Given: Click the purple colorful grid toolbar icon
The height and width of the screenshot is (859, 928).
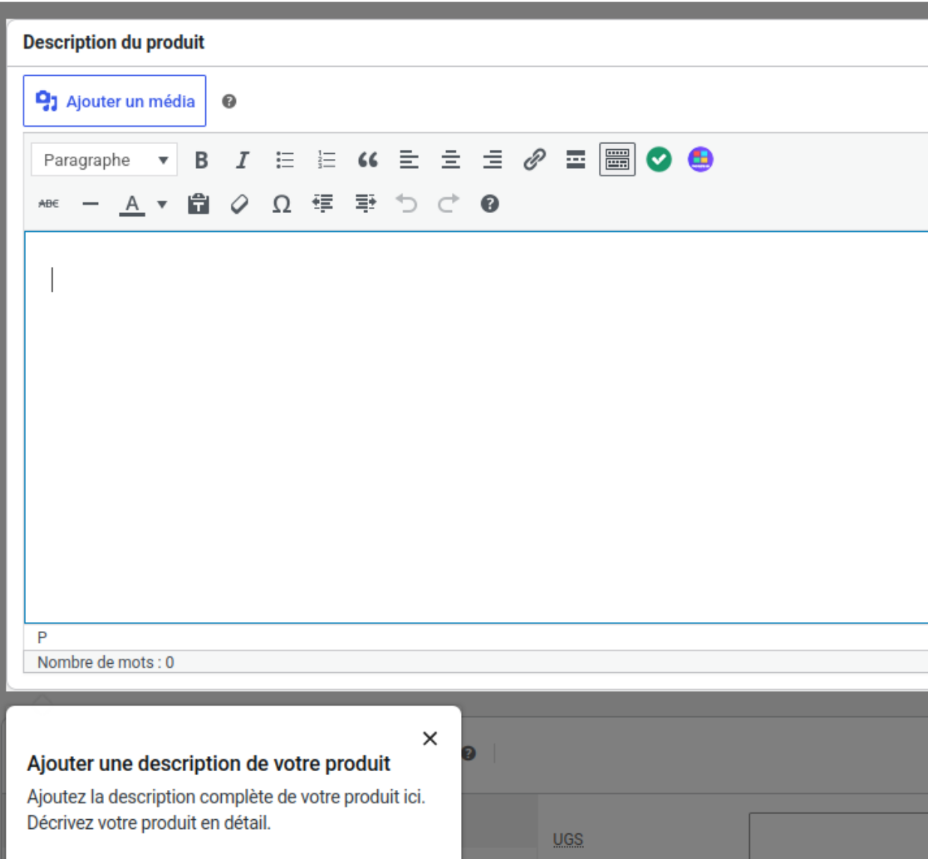Looking at the screenshot, I should point(700,160).
